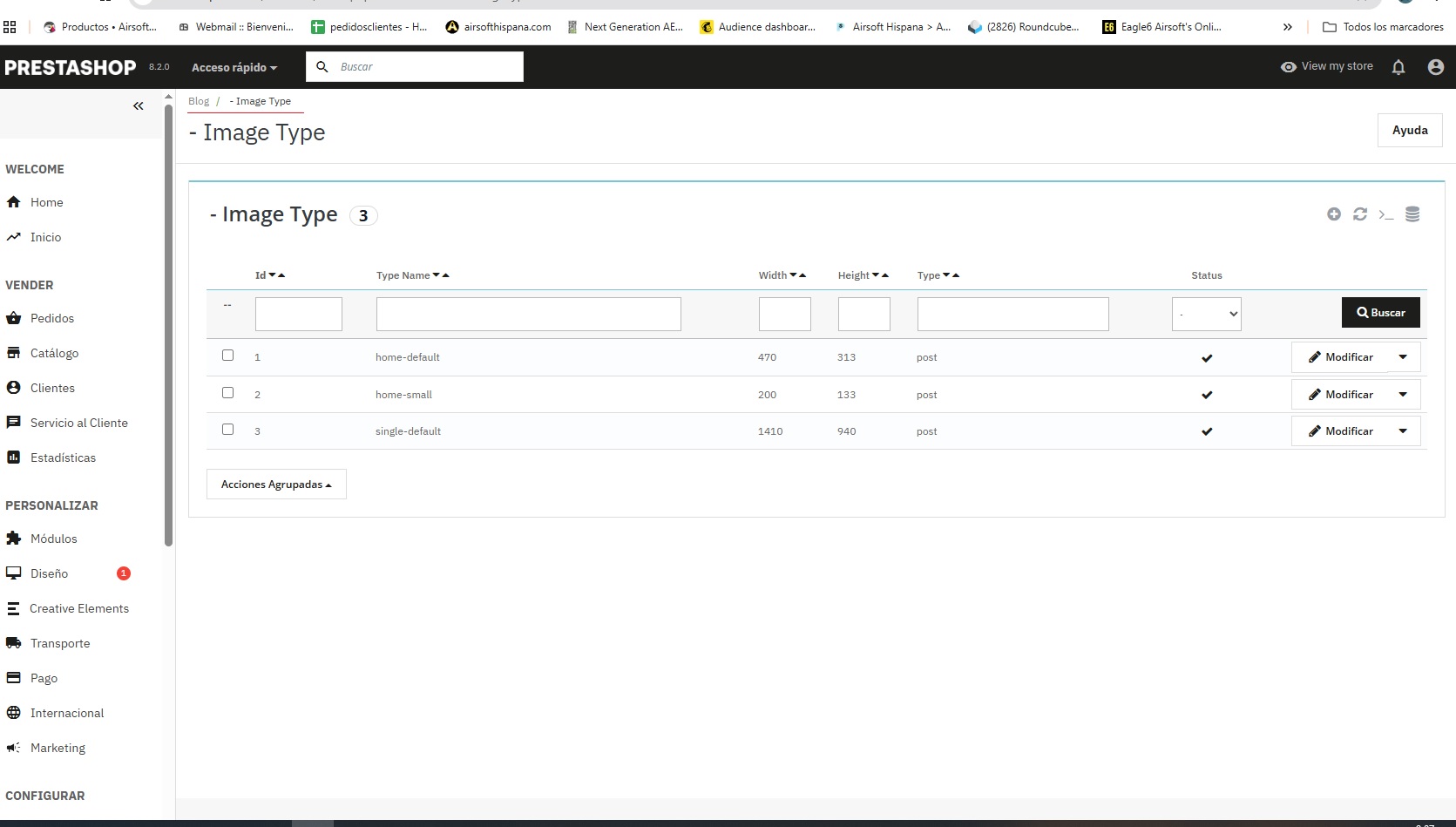Expand the Acceso rápido dropdown
1456x827 pixels.
click(234, 67)
